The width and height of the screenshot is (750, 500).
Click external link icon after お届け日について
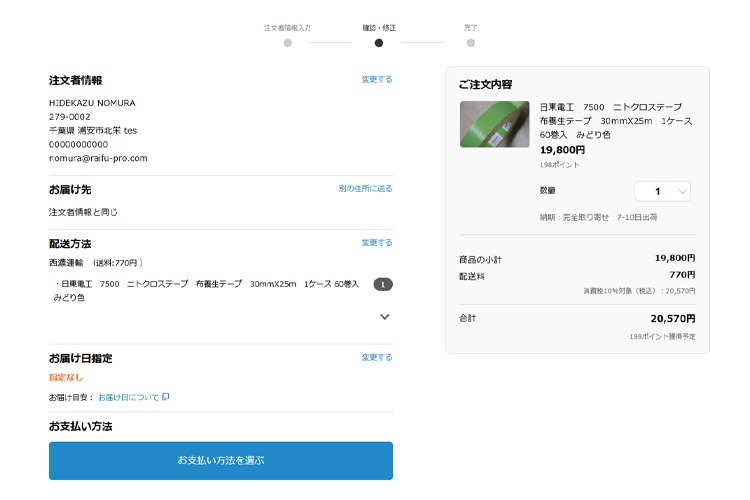pos(165,397)
